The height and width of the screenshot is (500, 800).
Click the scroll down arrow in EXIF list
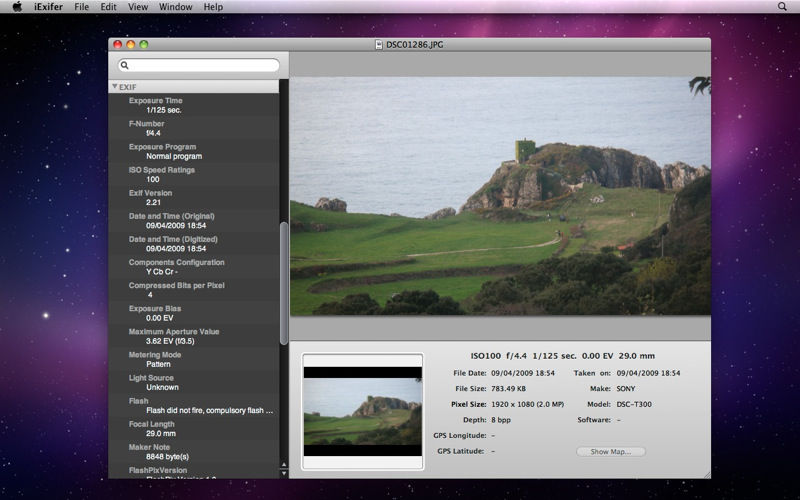(284, 472)
